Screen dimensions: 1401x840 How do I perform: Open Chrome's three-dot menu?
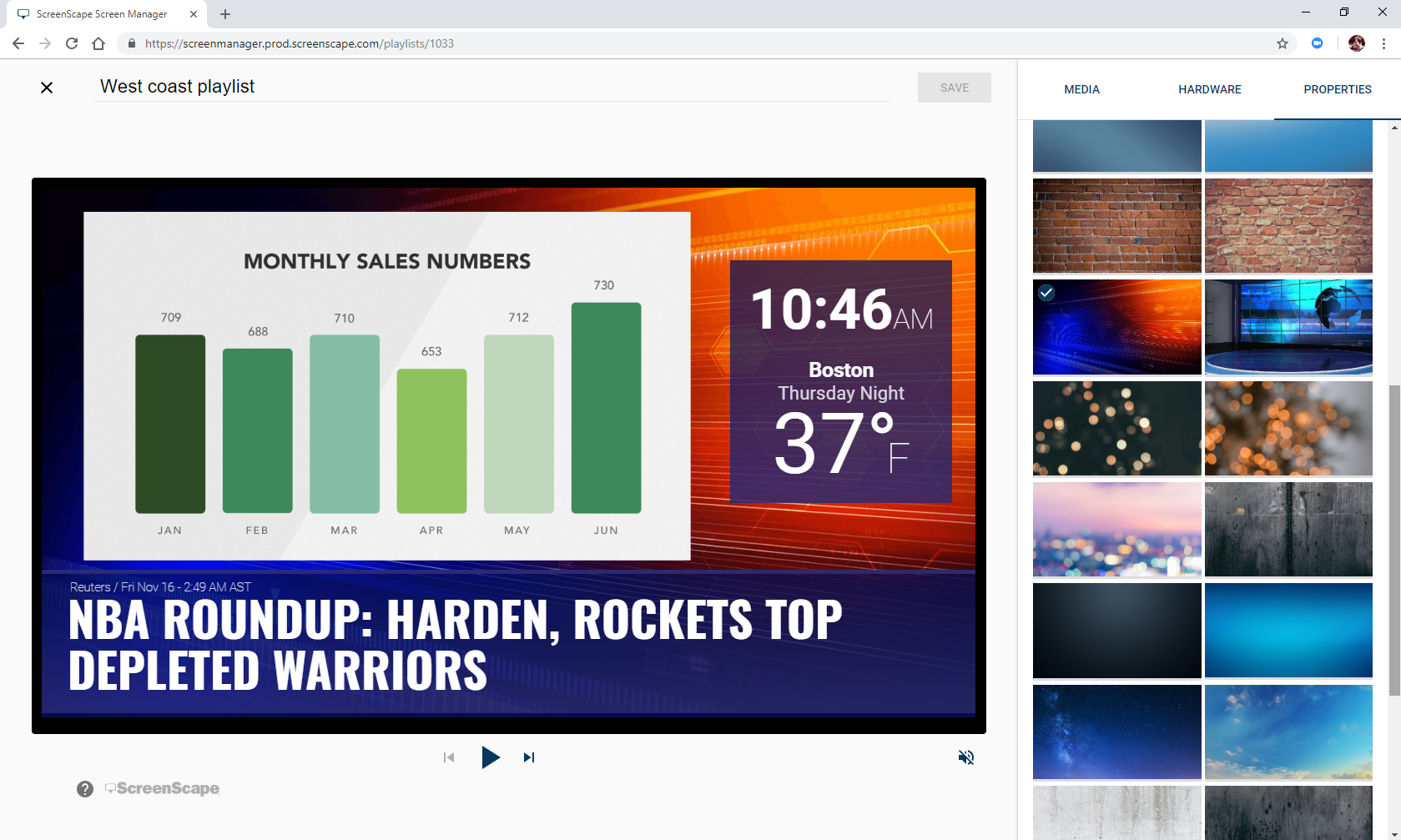pos(1383,43)
